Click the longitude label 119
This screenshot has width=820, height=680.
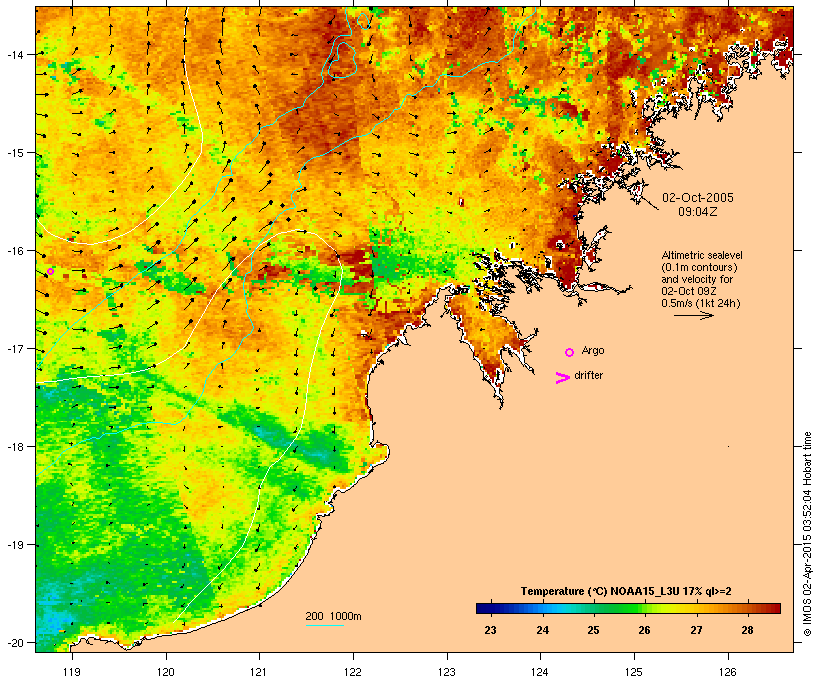coord(72,672)
